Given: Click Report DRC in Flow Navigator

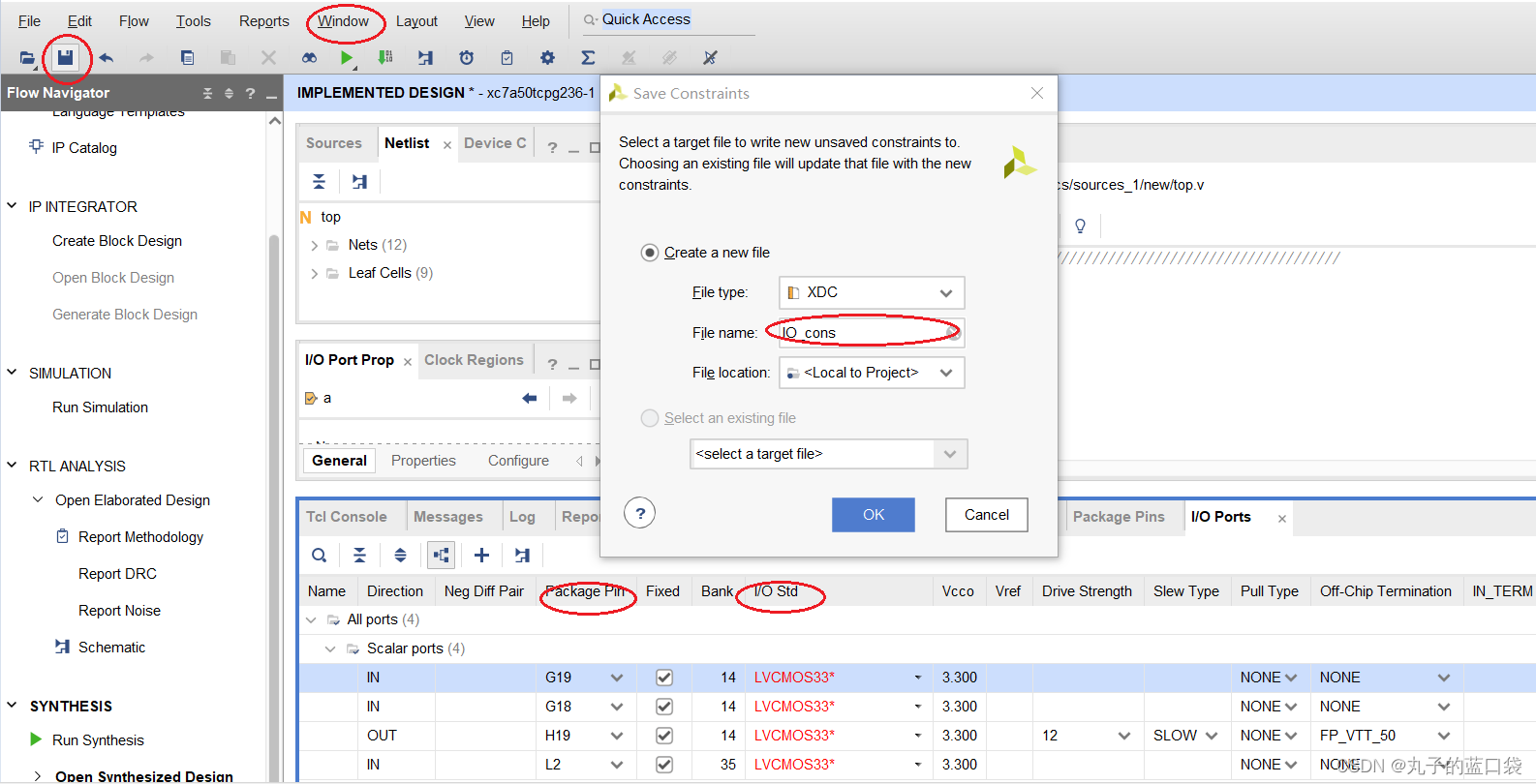Looking at the screenshot, I should (117, 574).
